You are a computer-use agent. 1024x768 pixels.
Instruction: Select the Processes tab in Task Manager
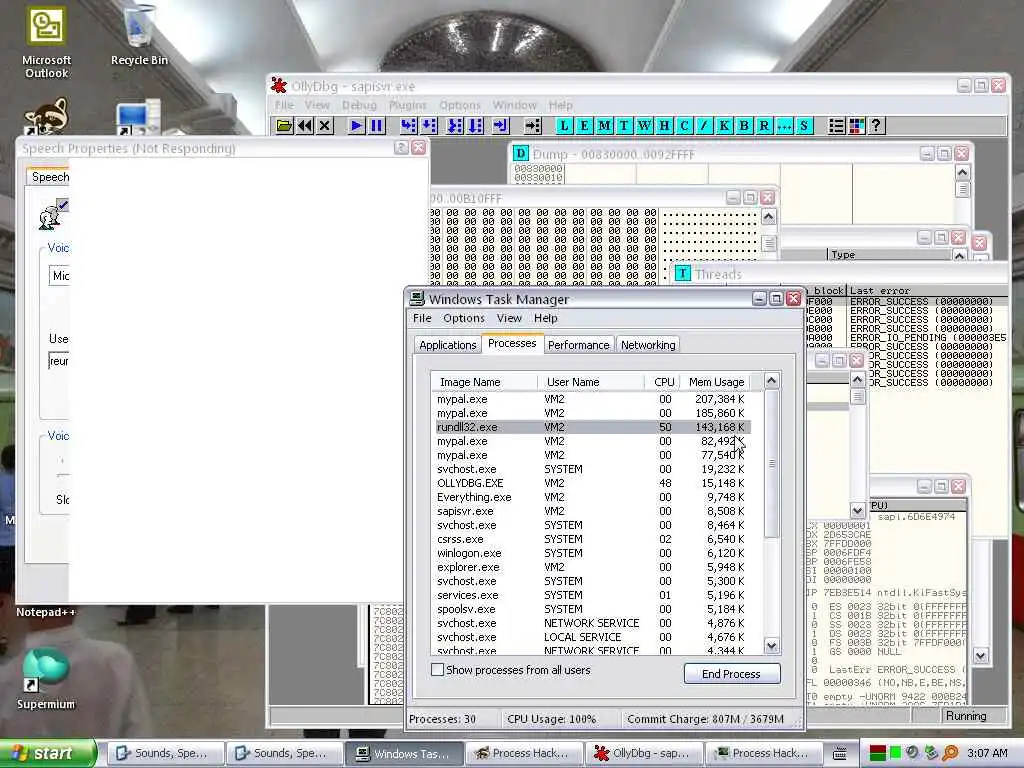click(x=512, y=343)
